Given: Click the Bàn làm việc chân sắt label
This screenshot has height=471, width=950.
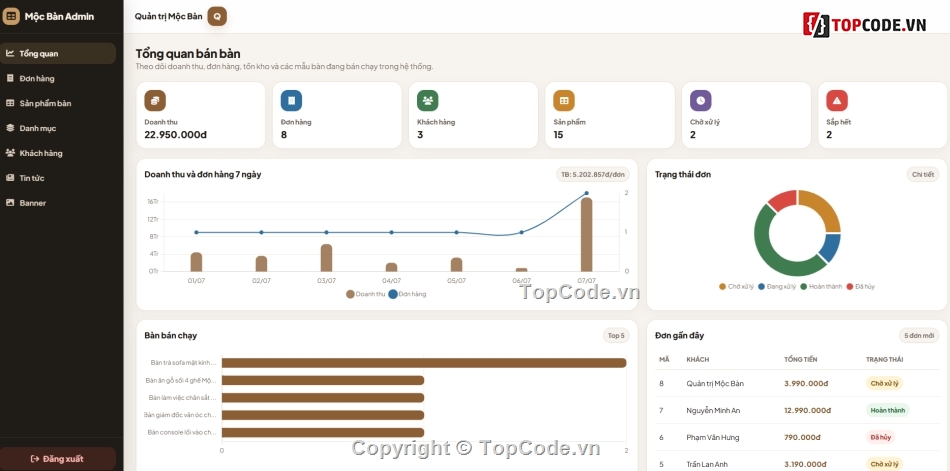Looking at the screenshot, I should tap(182, 398).
